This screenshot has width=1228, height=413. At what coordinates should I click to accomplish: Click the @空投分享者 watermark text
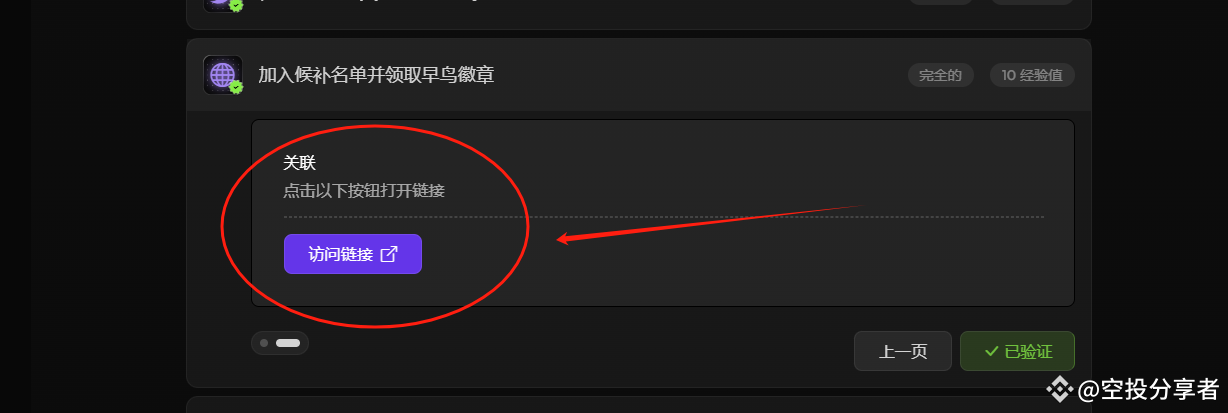coord(1148,389)
